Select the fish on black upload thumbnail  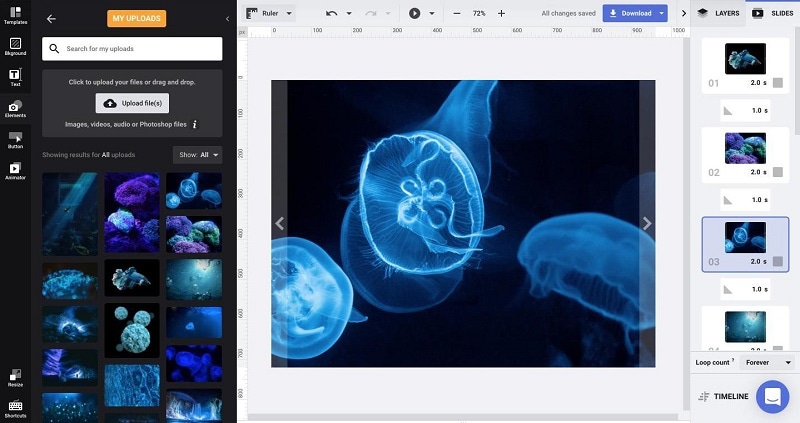pyautogui.click(x=132, y=278)
